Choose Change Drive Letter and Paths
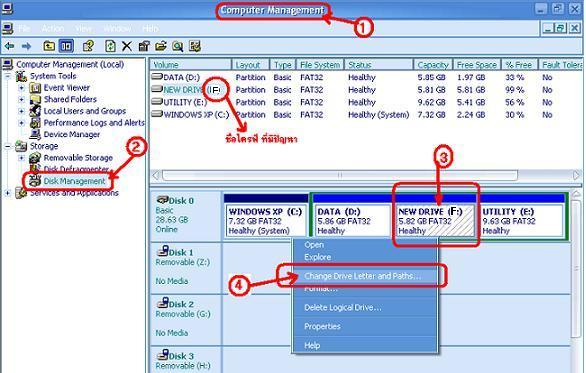 point(362,276)
